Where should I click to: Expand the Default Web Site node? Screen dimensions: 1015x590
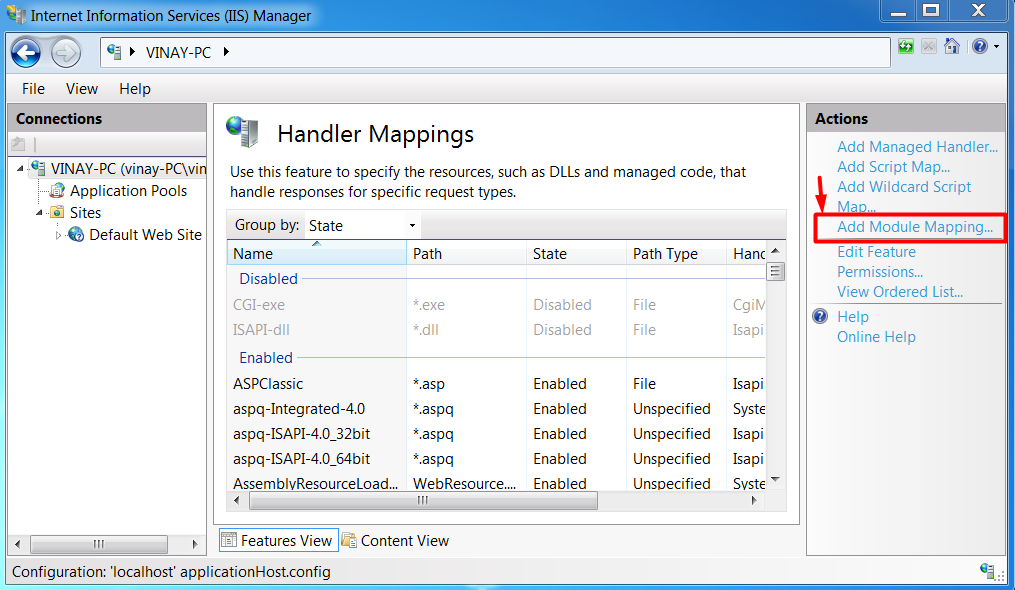(x=58, y=235)
